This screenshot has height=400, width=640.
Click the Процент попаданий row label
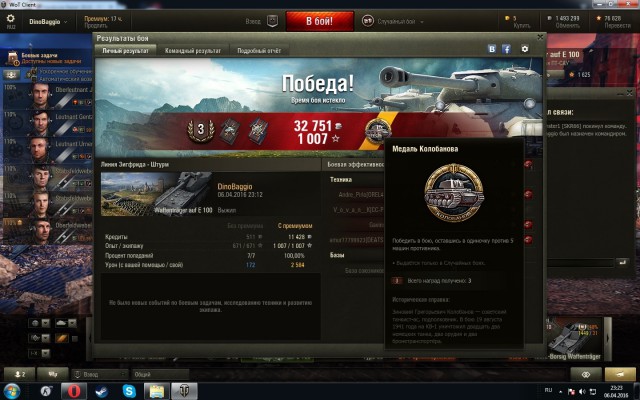click(129, 256)
